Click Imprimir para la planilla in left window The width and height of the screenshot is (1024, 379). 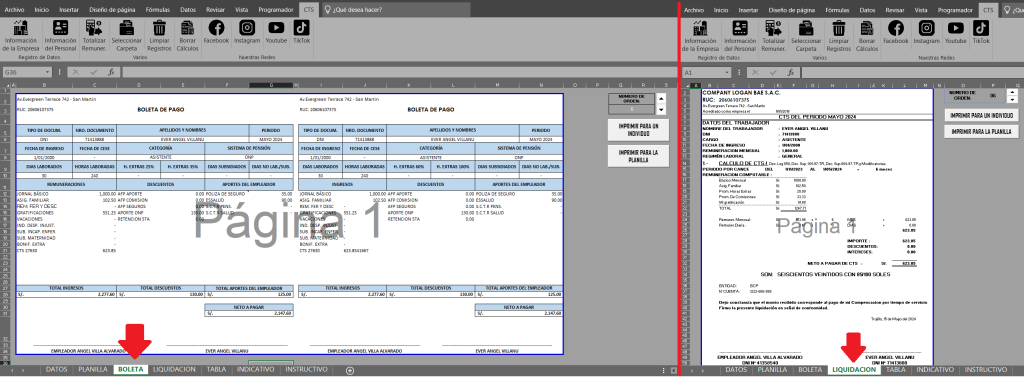point(638,156)
